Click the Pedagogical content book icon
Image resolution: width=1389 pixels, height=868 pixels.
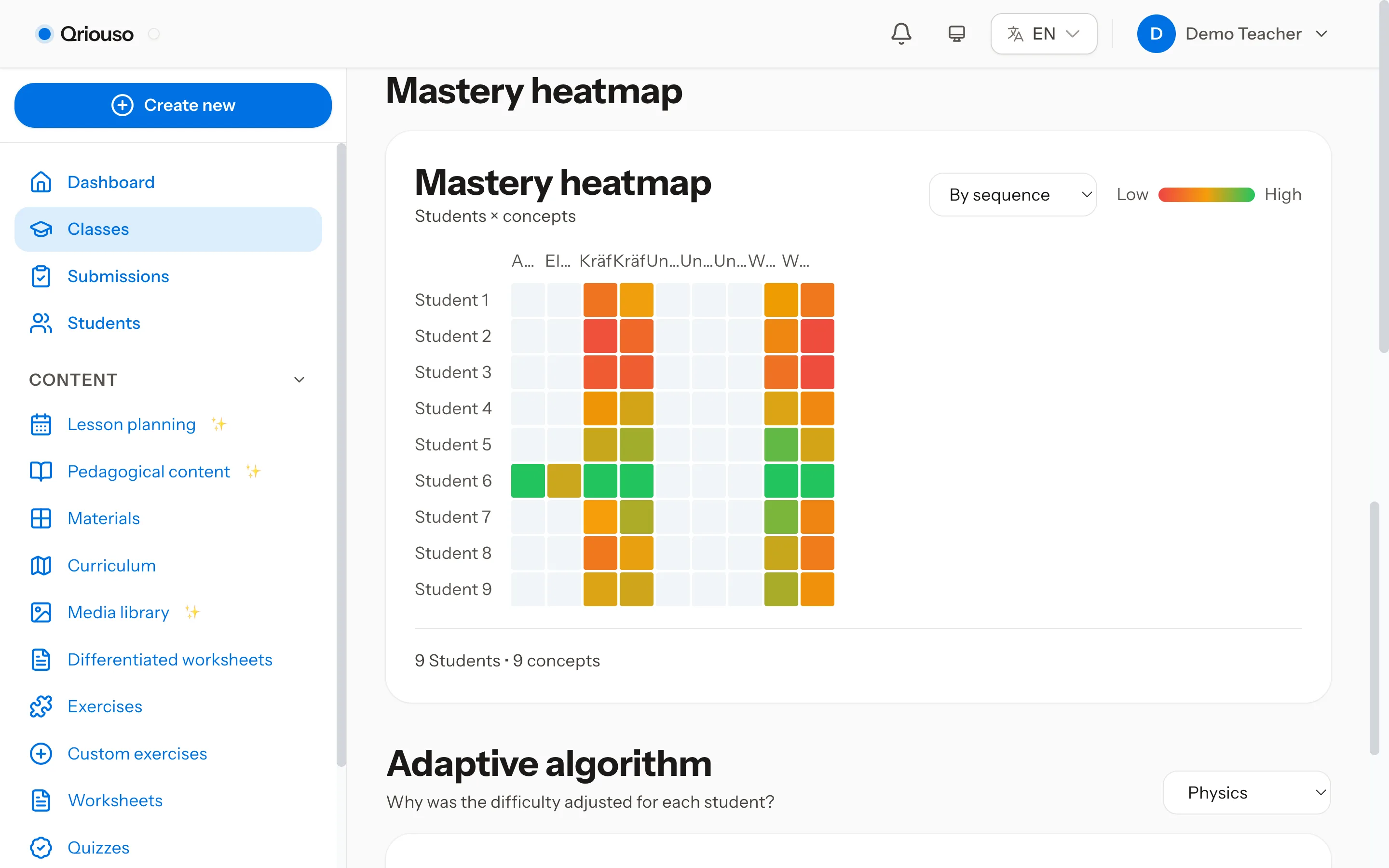41,471
